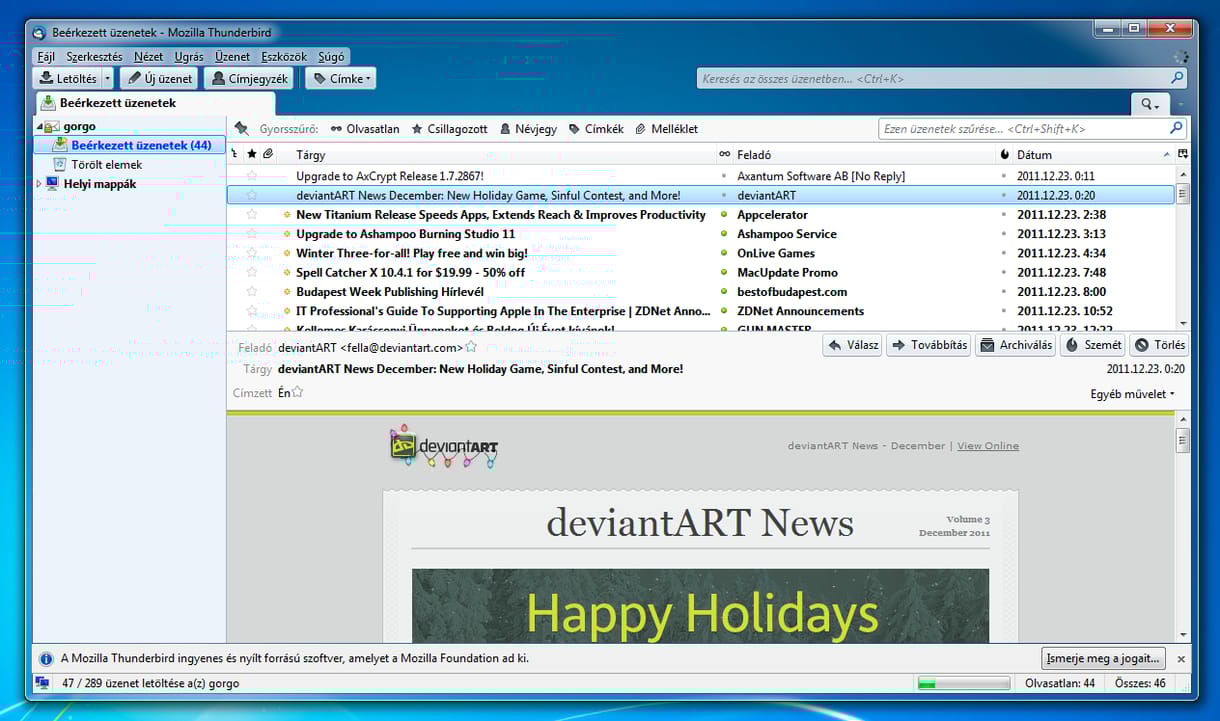Collapse the gorgo account tree
The height and width of the screenshot is (721, 1220).
[39, 127]
